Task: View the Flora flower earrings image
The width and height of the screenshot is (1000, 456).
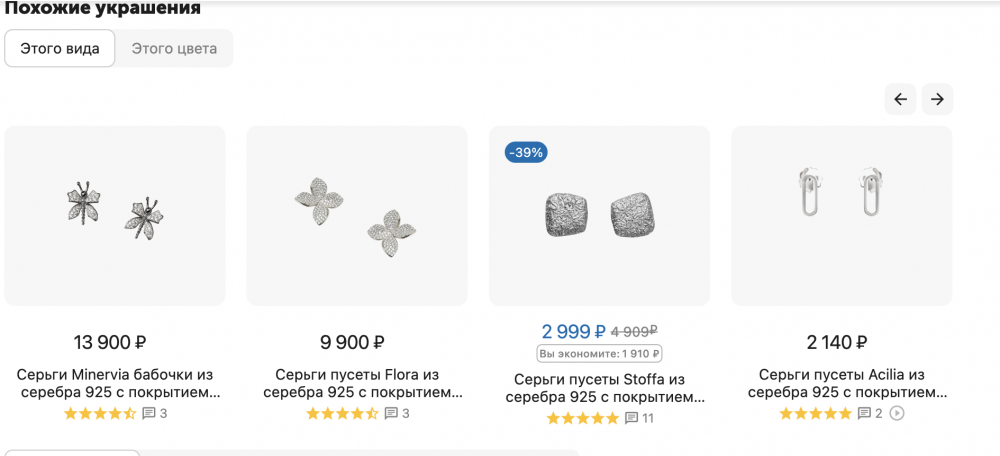Action: point(357,215)
